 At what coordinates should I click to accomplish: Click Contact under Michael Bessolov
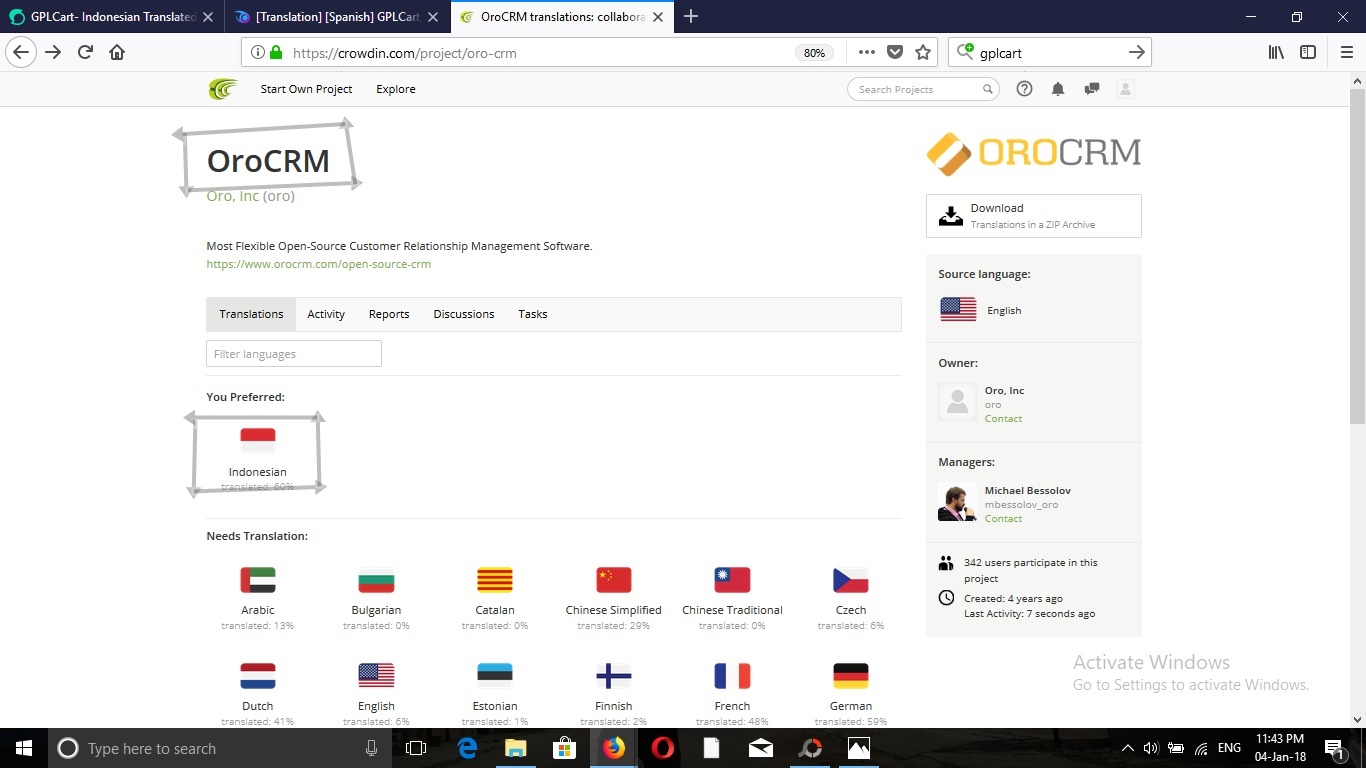click(1003, 519)
